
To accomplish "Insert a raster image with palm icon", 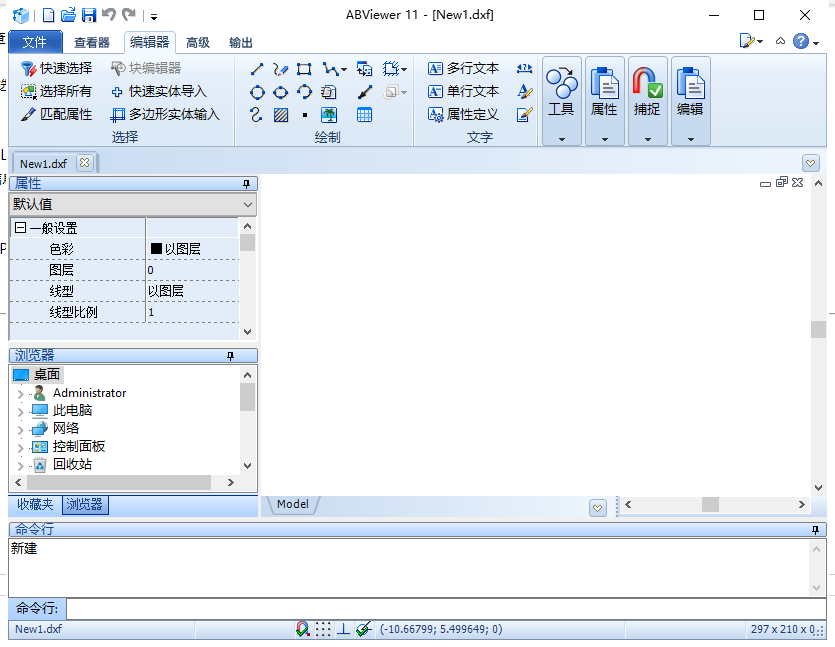I will coord(329,115).
